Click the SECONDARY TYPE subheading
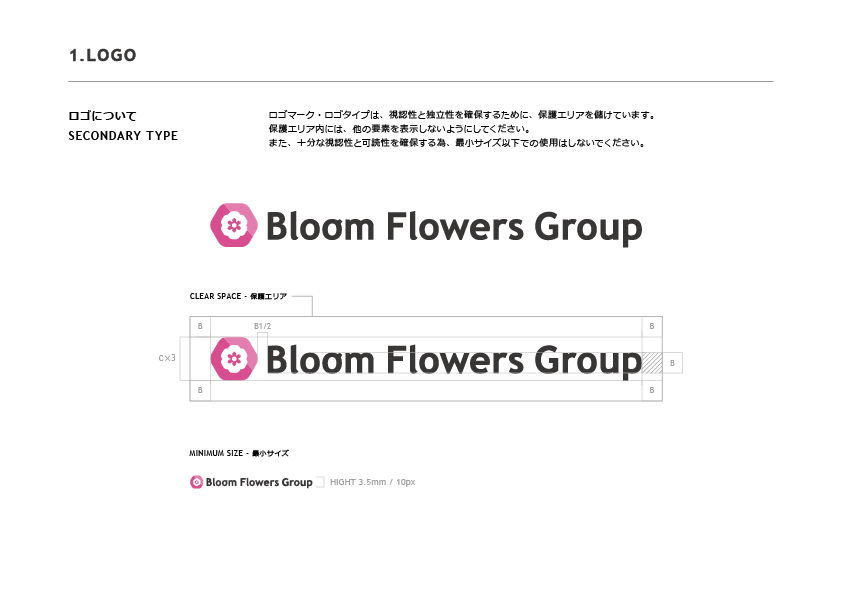Image resolution: width=842 pixels, height=596 pixels. tap(123, 136)
